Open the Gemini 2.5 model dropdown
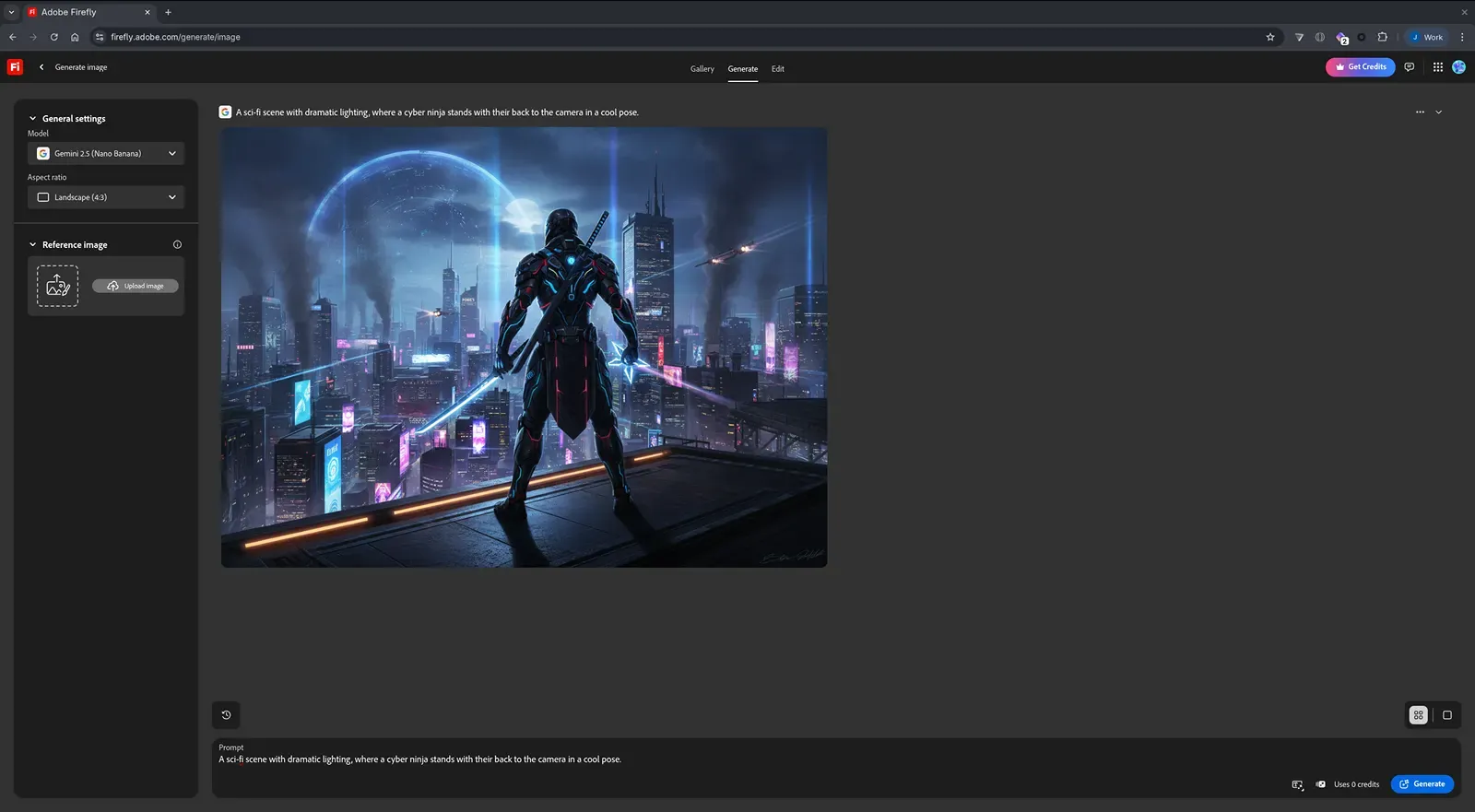This screenshot has height=812, width=1475. click(106, 154)
